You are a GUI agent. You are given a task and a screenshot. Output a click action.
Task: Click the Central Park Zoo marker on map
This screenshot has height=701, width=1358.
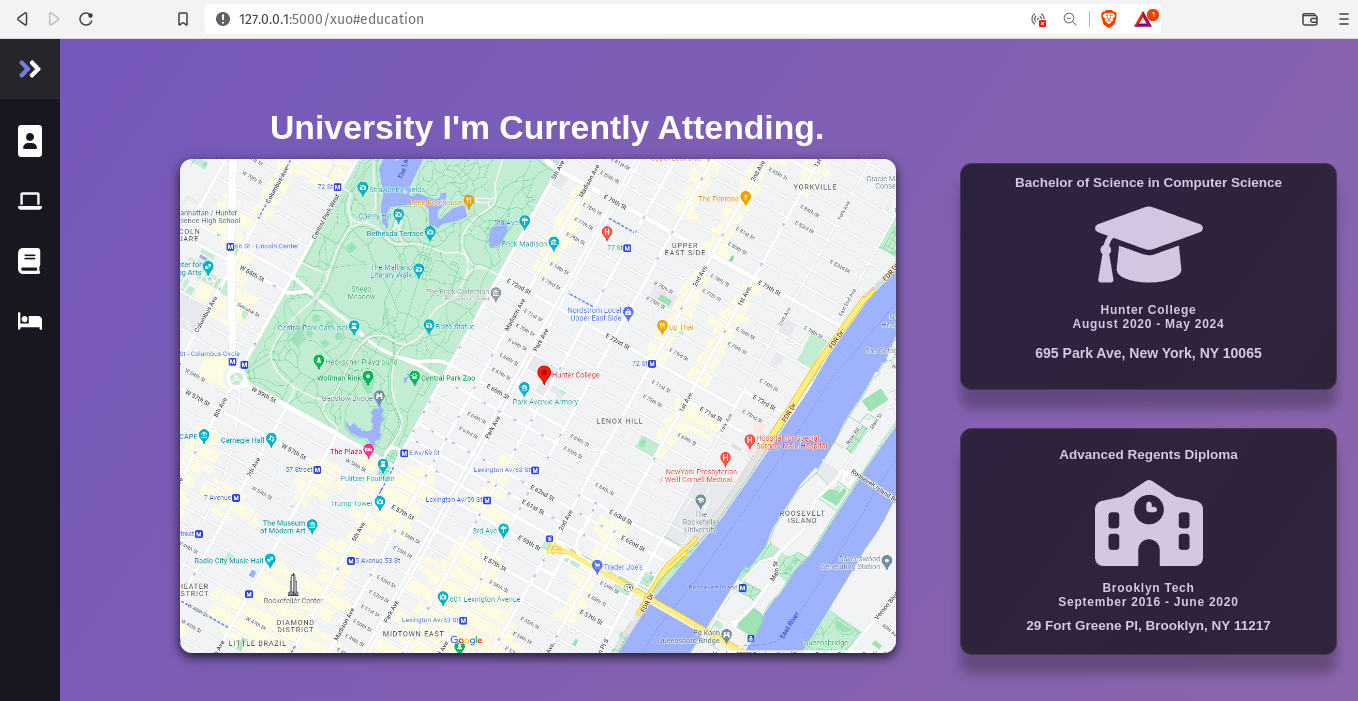pyautogui.click(x=414, y=377)
